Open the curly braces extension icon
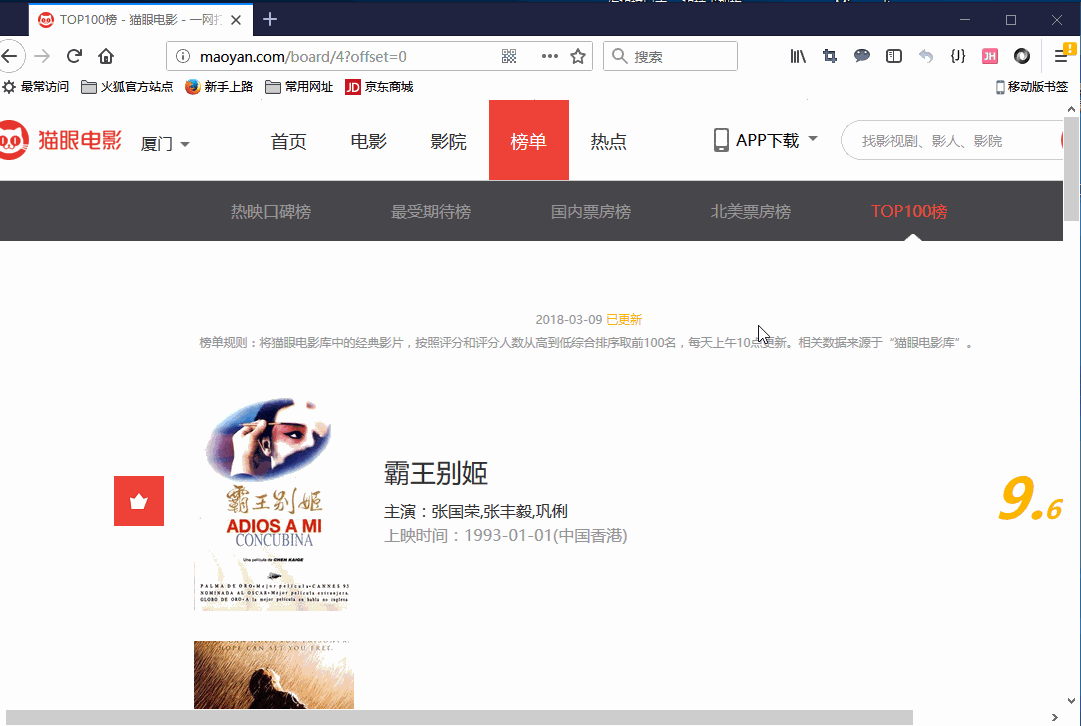 pyautogui.click(x=958, y=57)
